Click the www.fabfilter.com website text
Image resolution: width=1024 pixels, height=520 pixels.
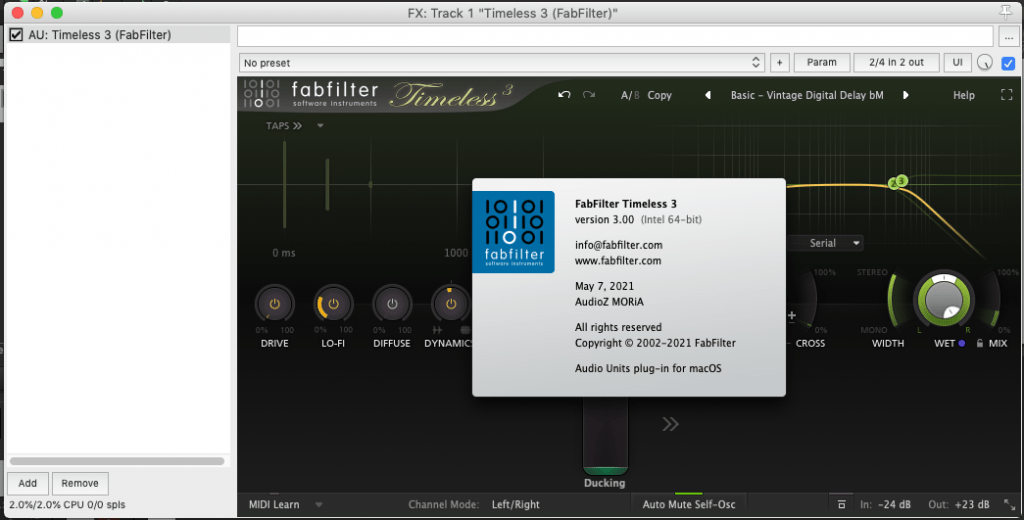[x=618, y=261]
